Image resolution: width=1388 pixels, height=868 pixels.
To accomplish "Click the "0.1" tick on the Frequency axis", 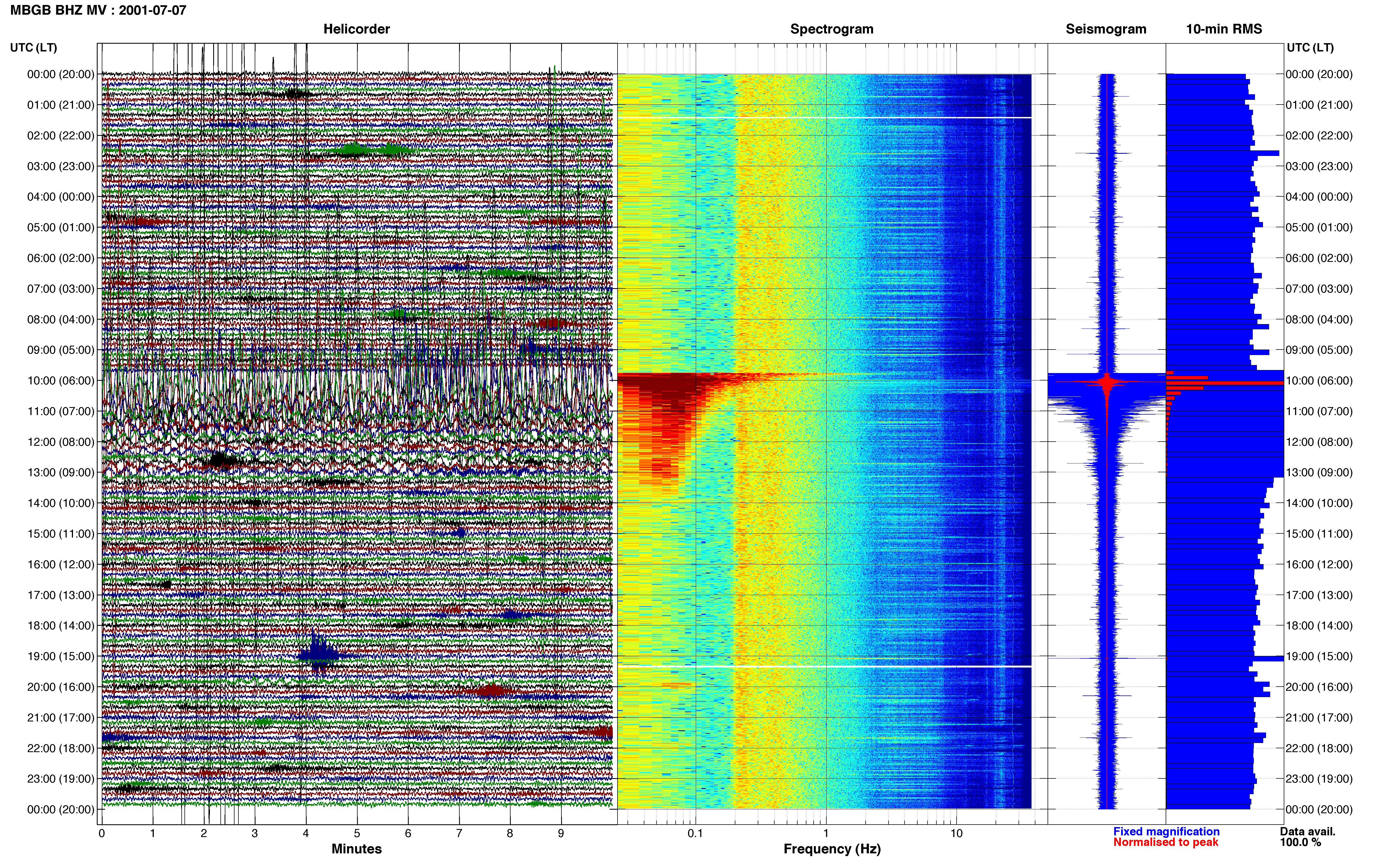I will (x=695, y=833).
